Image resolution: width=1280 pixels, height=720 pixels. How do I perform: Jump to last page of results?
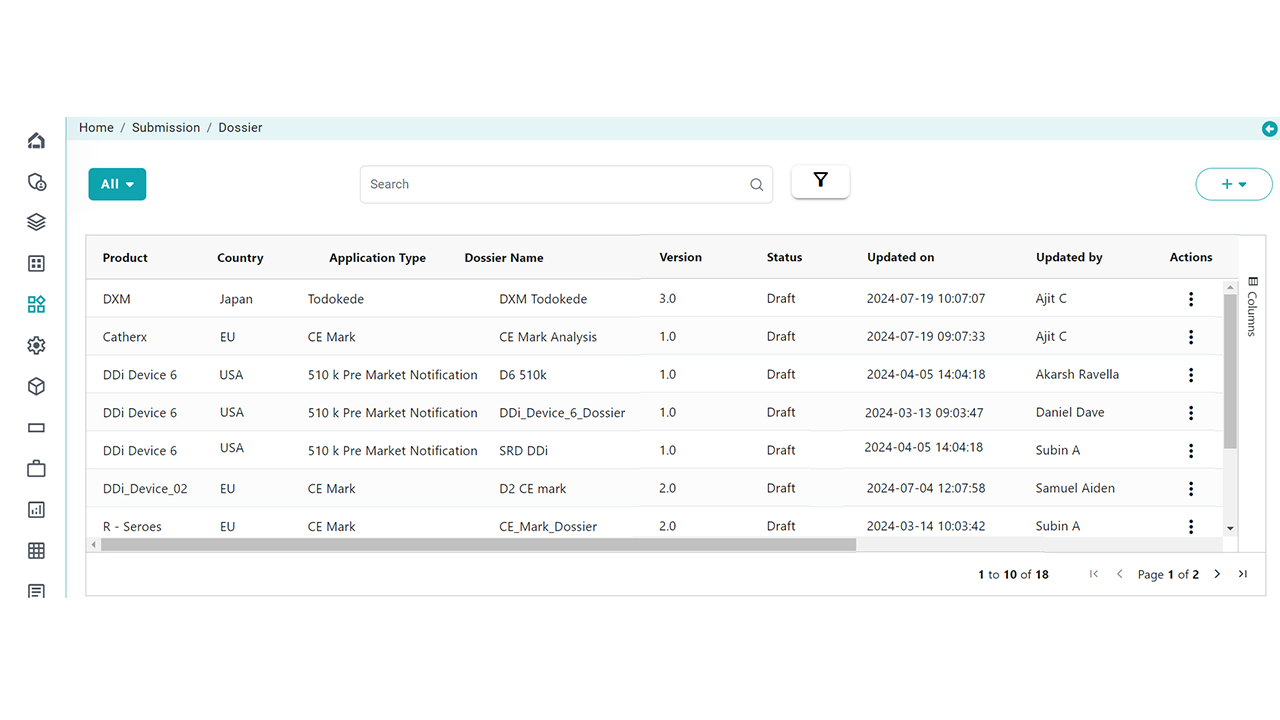[x=1242, y=574]
